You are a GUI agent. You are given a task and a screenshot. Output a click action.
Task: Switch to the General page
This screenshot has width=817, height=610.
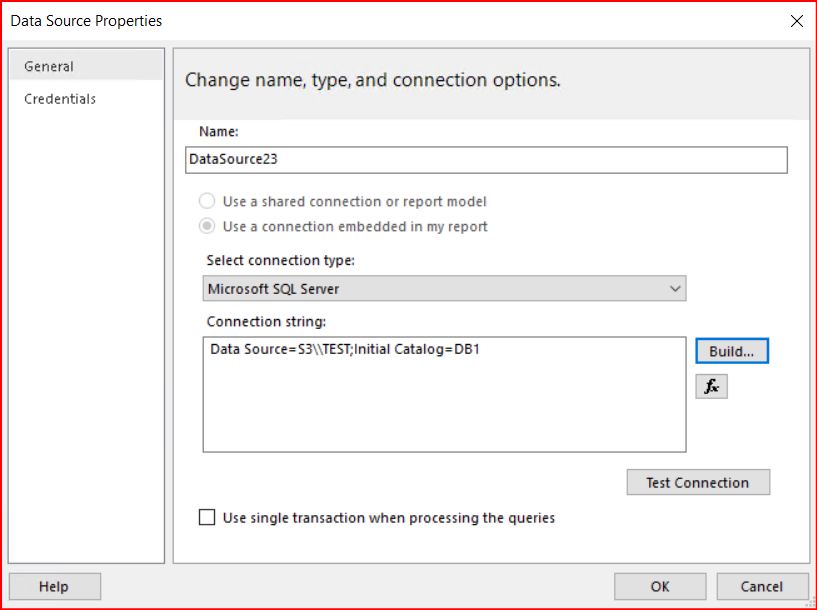(x=49, y=66)
